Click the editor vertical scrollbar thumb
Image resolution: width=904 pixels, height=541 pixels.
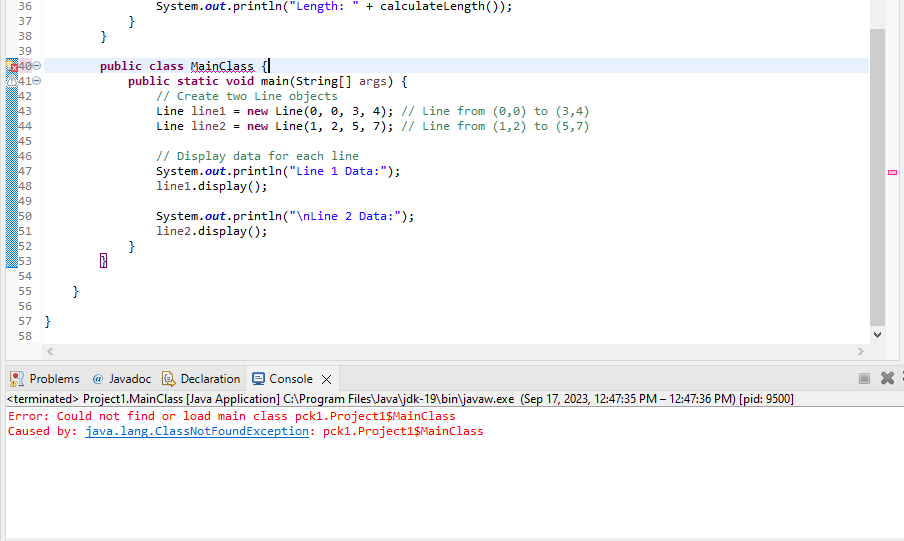click(877, 178)
